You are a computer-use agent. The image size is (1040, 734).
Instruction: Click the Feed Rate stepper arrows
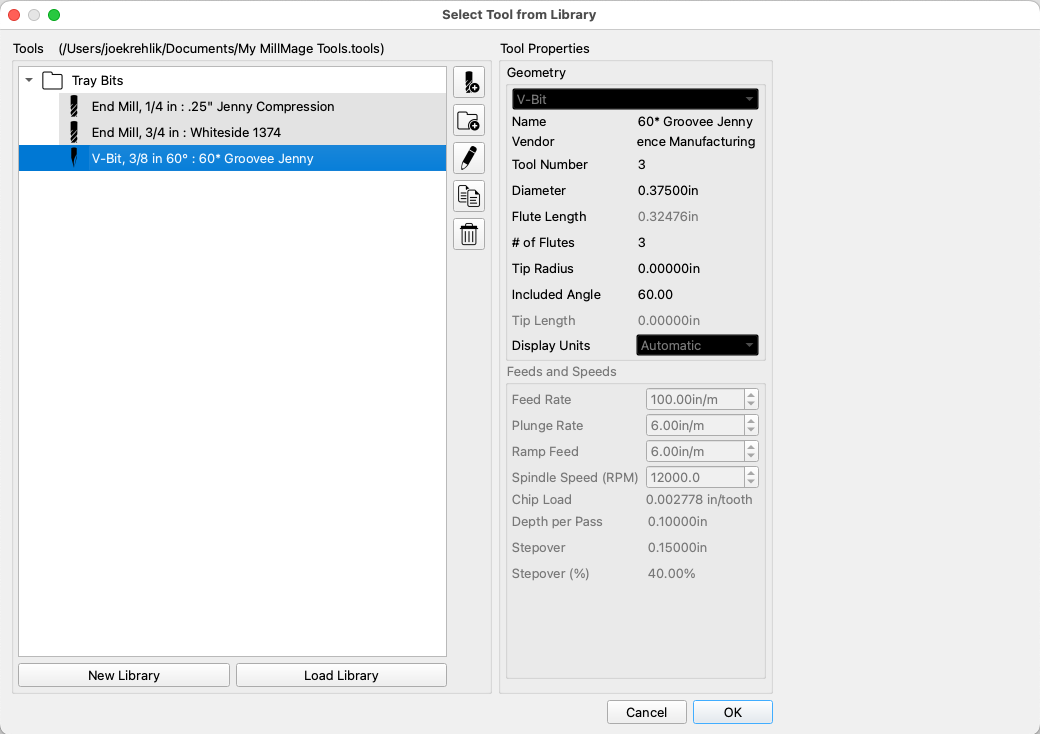(751, 399)
